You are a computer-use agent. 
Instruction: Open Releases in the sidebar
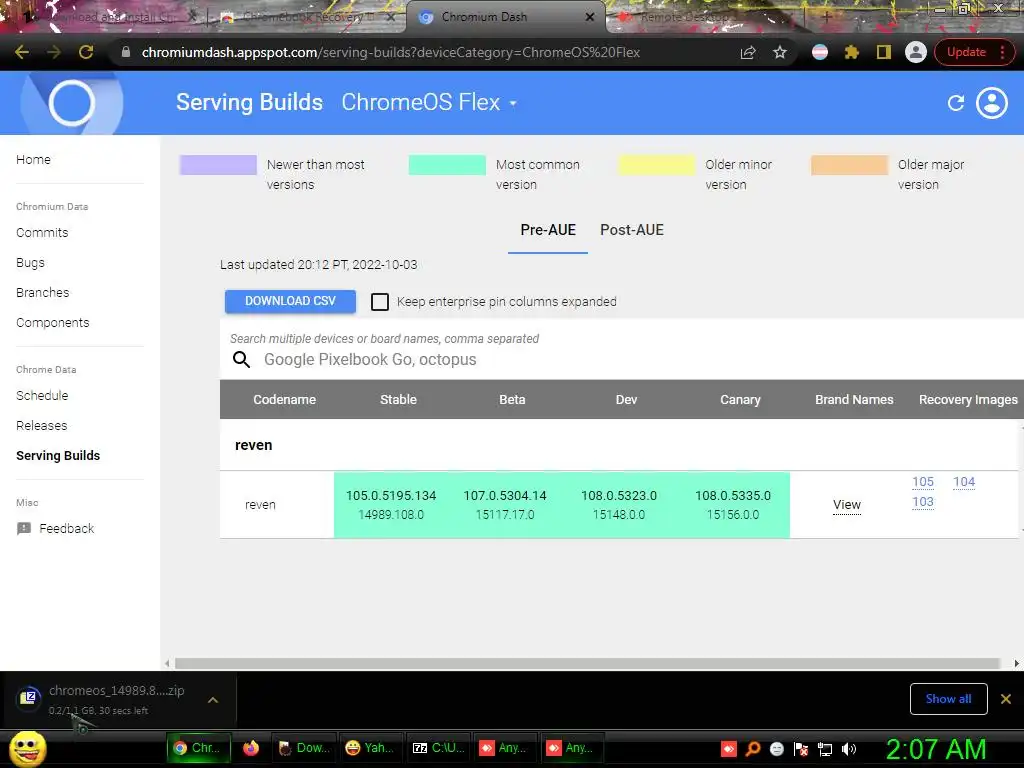pos(41,425)
